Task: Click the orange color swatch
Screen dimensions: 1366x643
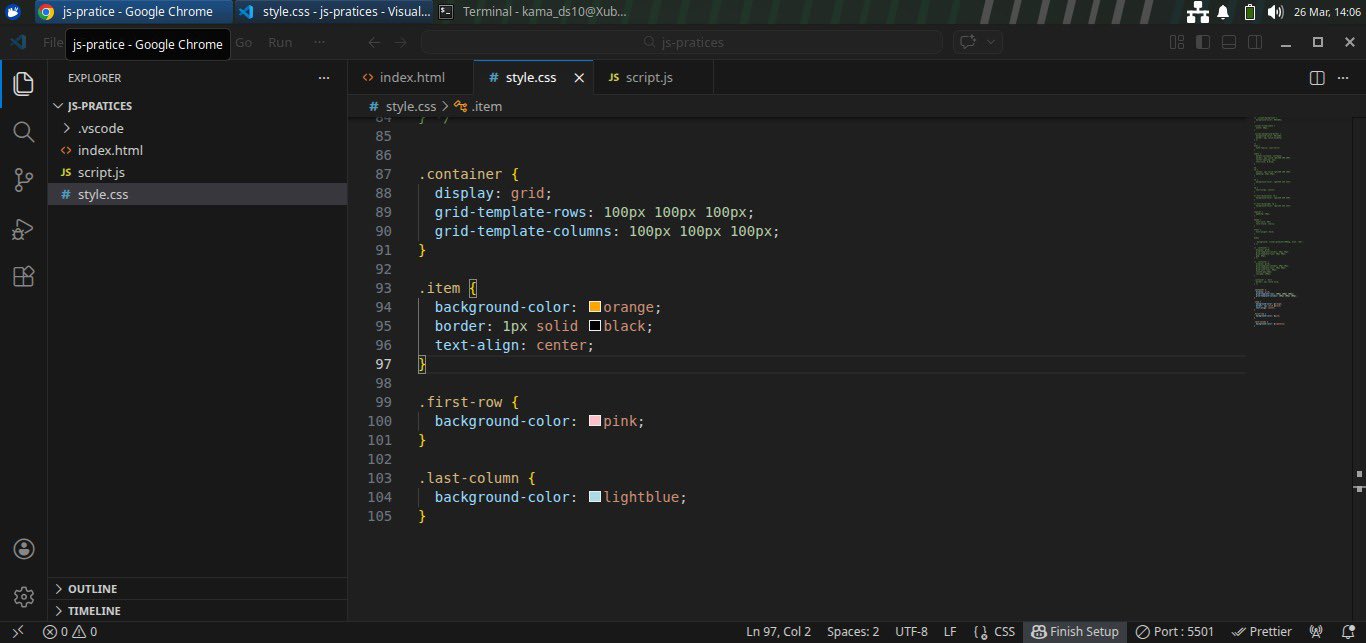Action: 595,307
